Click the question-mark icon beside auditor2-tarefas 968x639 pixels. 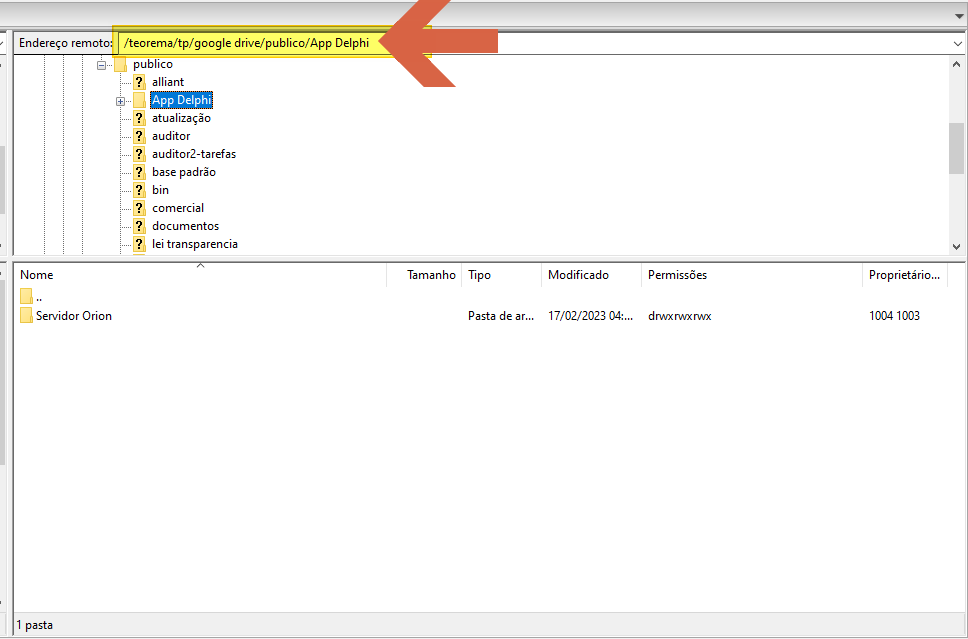(140, 154)
